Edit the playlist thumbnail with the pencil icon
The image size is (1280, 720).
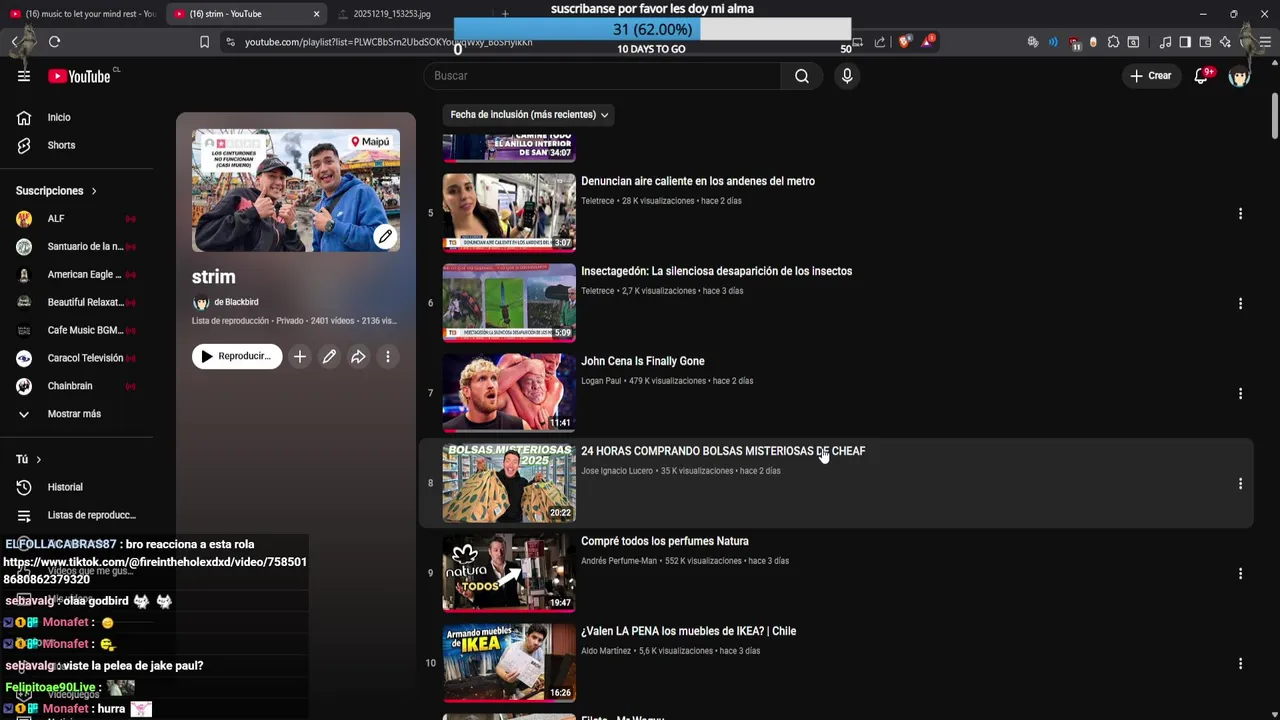click(385, 237)
